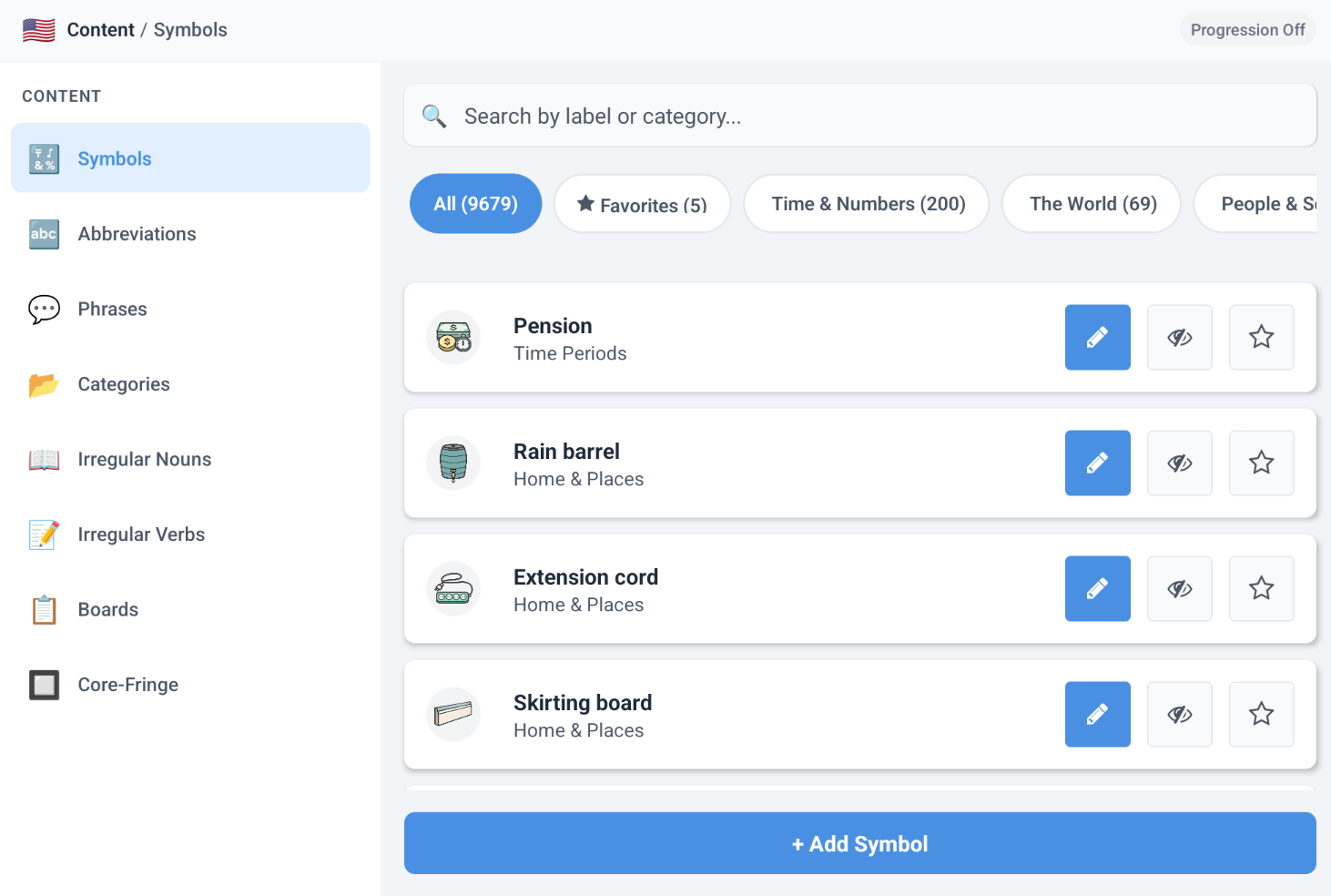
Task: Hide the Pension symbol
Action: point(1179,337)
